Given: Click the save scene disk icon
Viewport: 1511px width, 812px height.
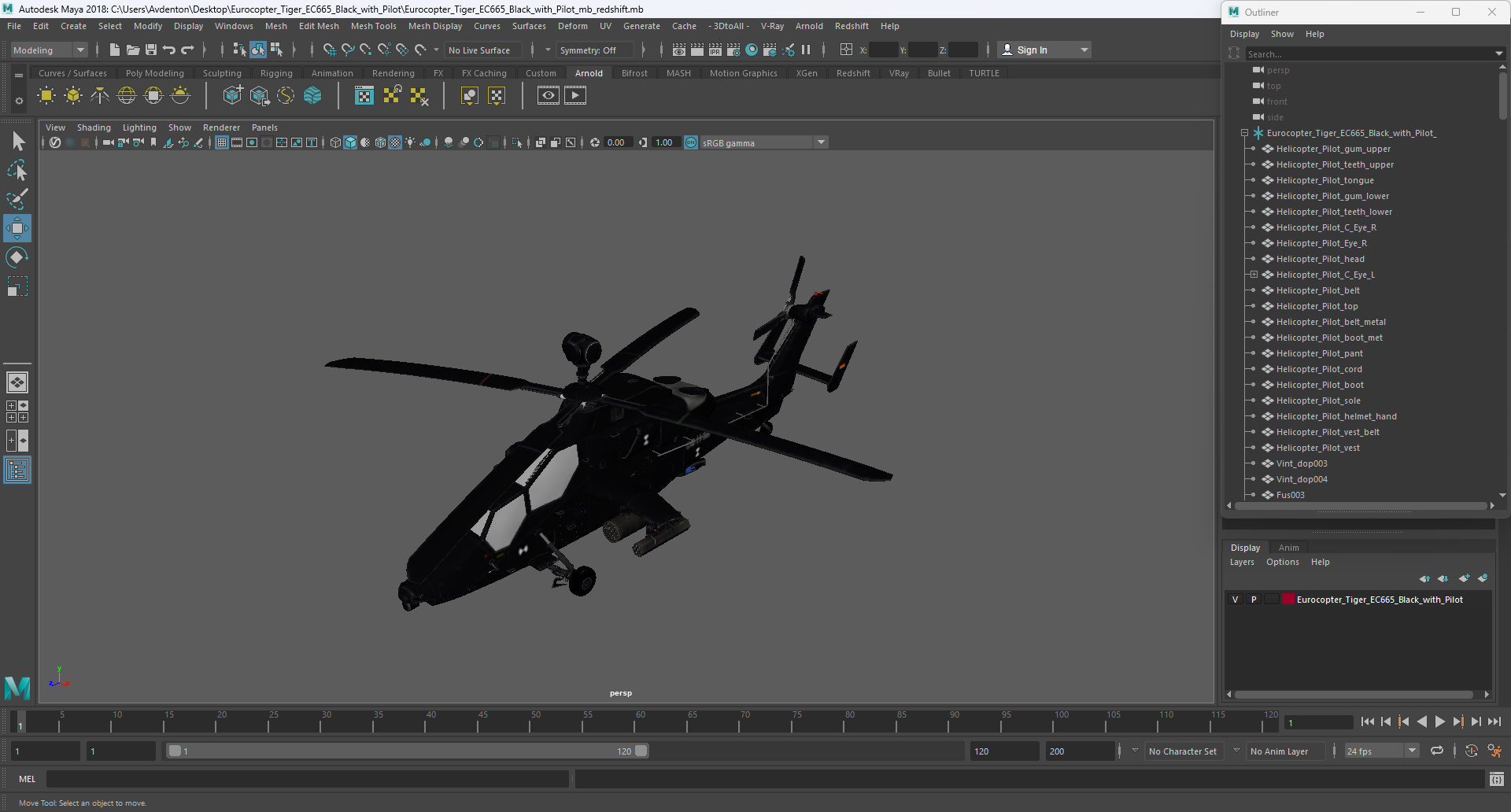Looking at the screenshot, I should 151,50.
